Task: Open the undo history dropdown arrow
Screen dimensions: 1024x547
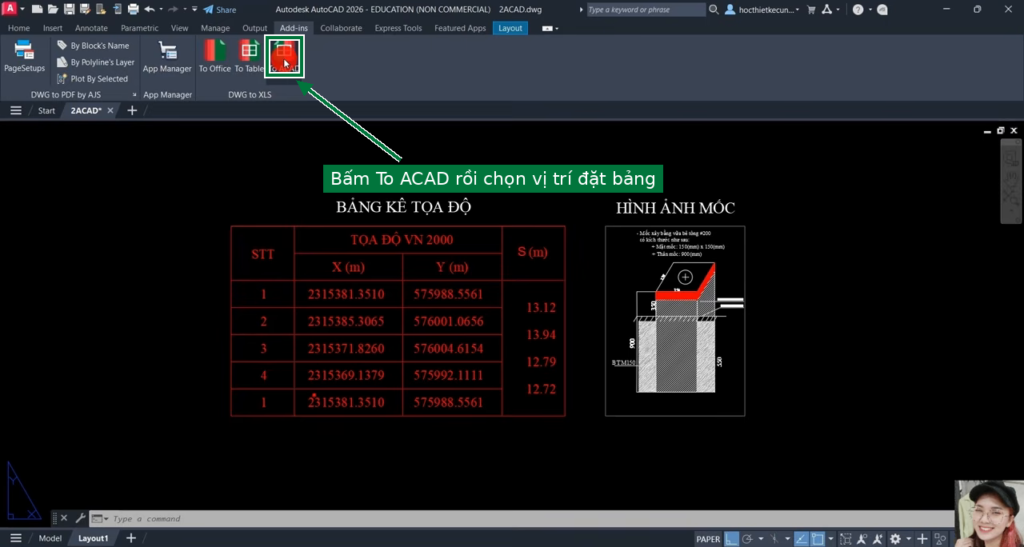Action: 161,9
